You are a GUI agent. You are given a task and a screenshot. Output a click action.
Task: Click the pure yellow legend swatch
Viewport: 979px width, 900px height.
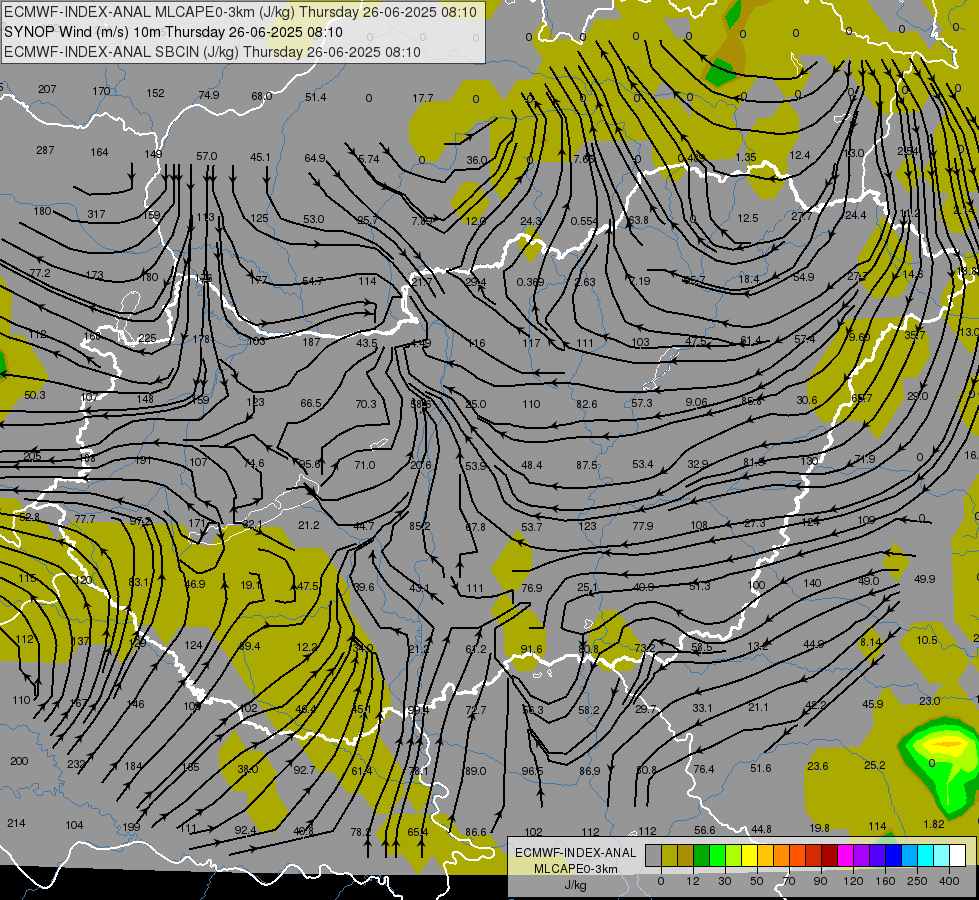pos(750,856)
